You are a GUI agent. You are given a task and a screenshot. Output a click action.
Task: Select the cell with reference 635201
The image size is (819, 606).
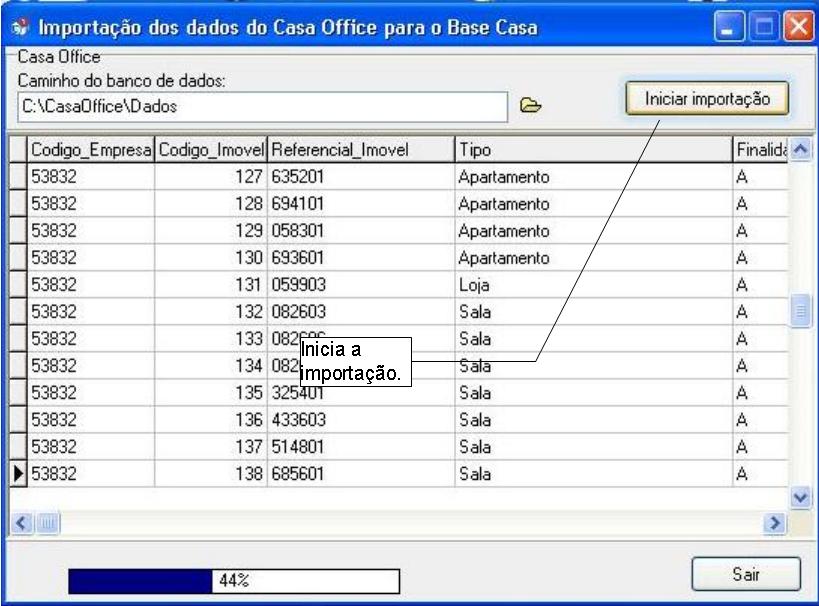click(360, 177)
